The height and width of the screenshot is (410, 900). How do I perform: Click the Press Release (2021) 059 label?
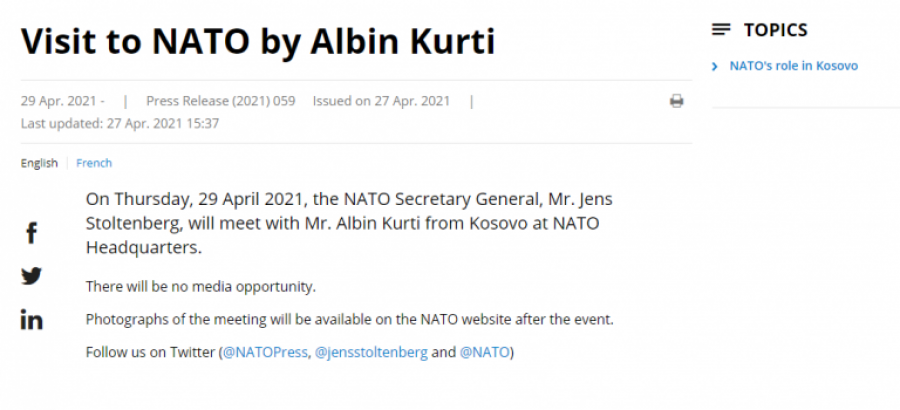click(x=220, y=101)
